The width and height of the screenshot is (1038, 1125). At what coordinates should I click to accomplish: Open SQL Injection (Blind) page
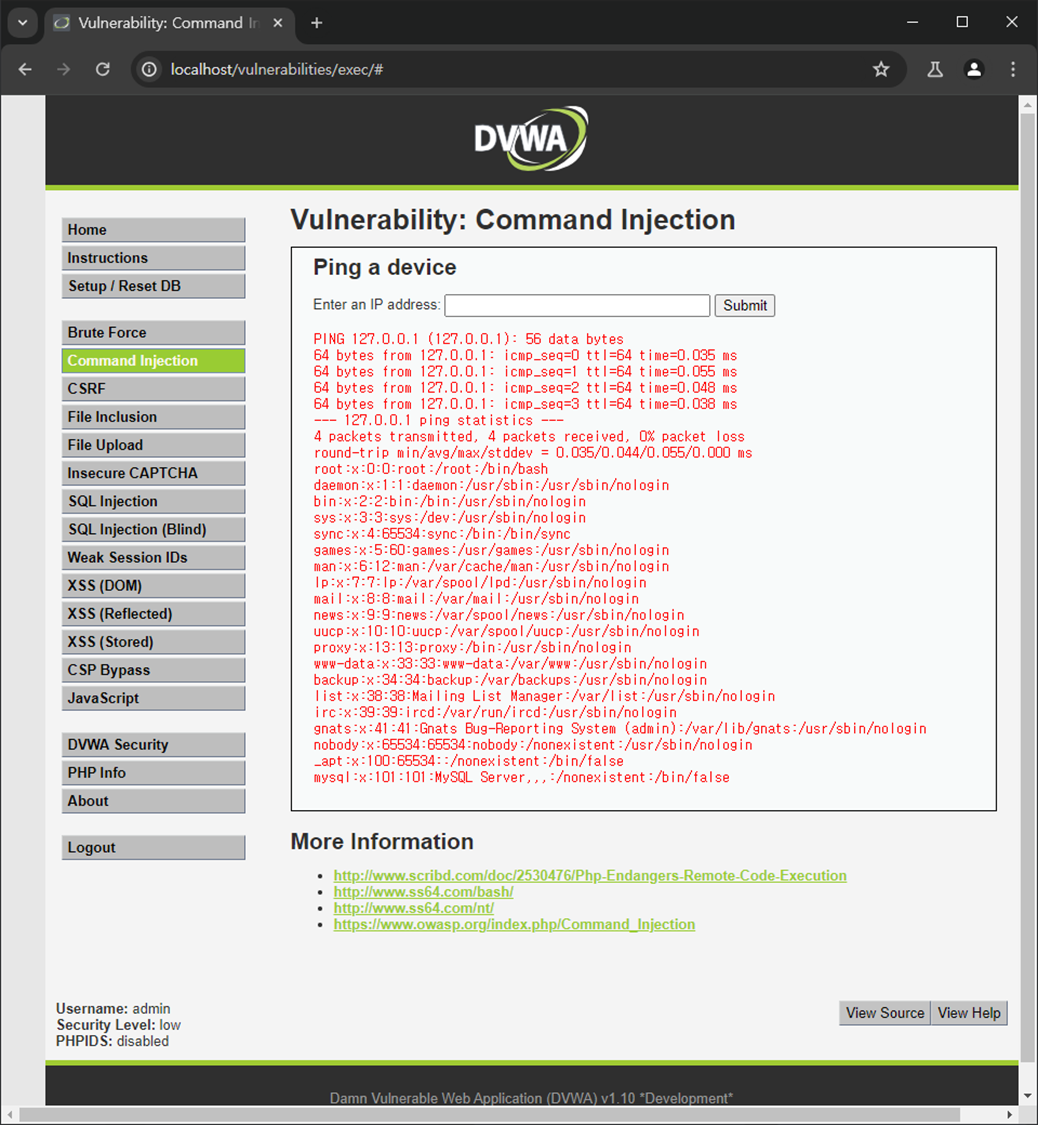tap(154, 529)
